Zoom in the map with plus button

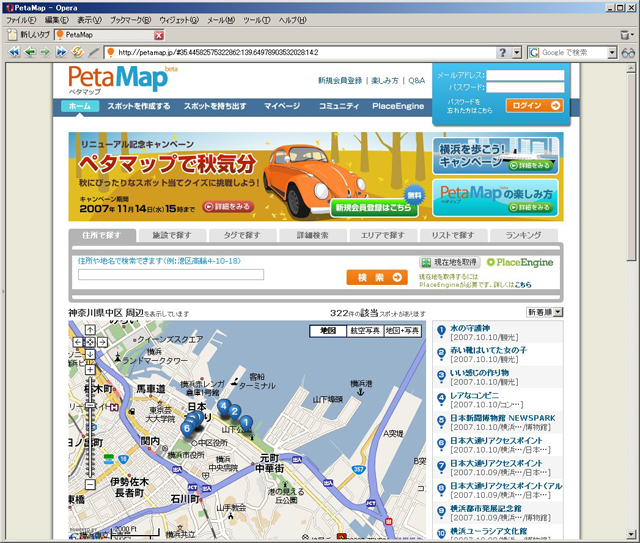[x=90, y=370]
